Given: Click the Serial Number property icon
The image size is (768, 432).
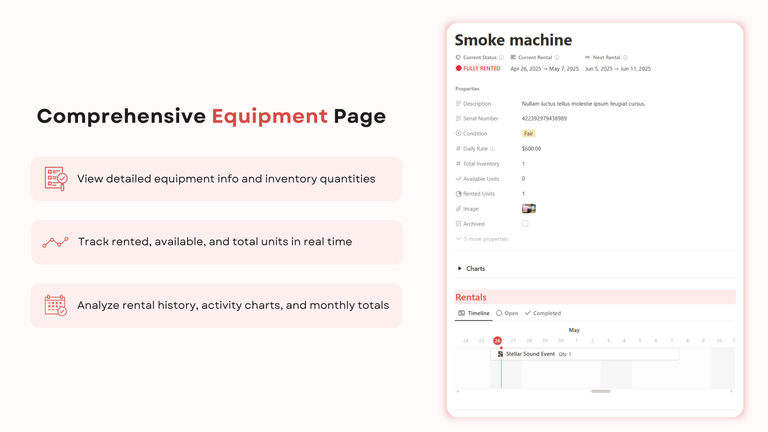Looking at the screenshot, I should tap(458, 119).
